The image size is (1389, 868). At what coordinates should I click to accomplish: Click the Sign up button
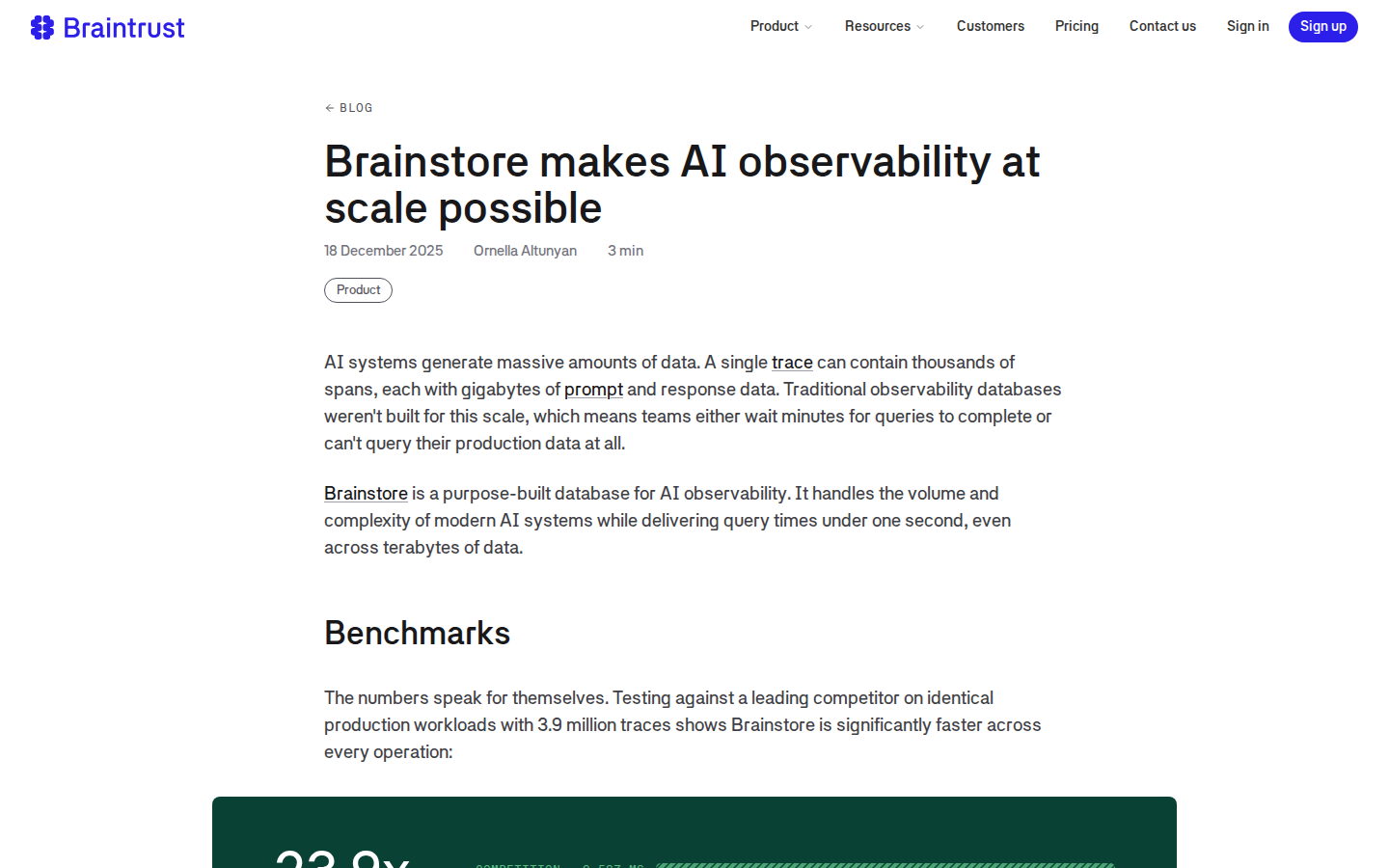(x=1322, y=27)
